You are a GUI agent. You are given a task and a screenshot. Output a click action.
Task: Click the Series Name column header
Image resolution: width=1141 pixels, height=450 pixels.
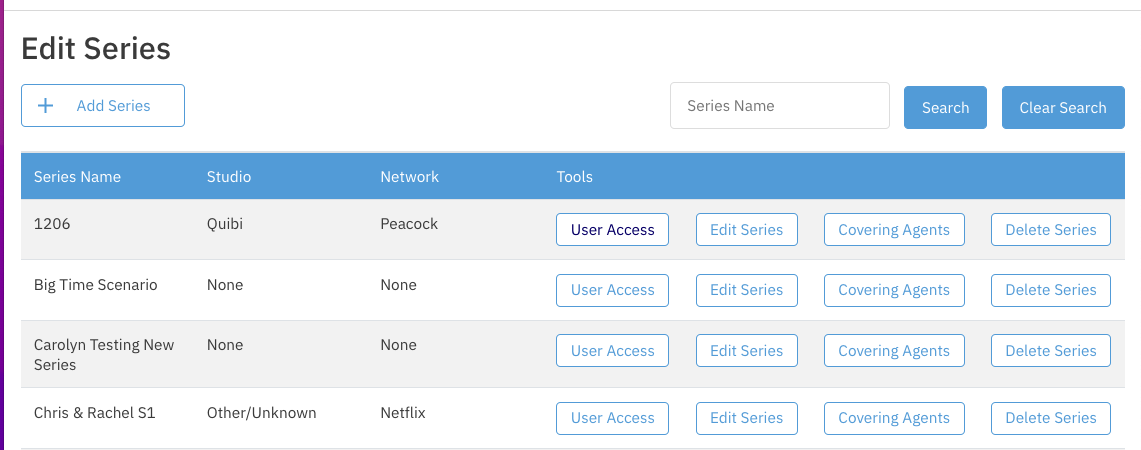(x=77, y=177)
